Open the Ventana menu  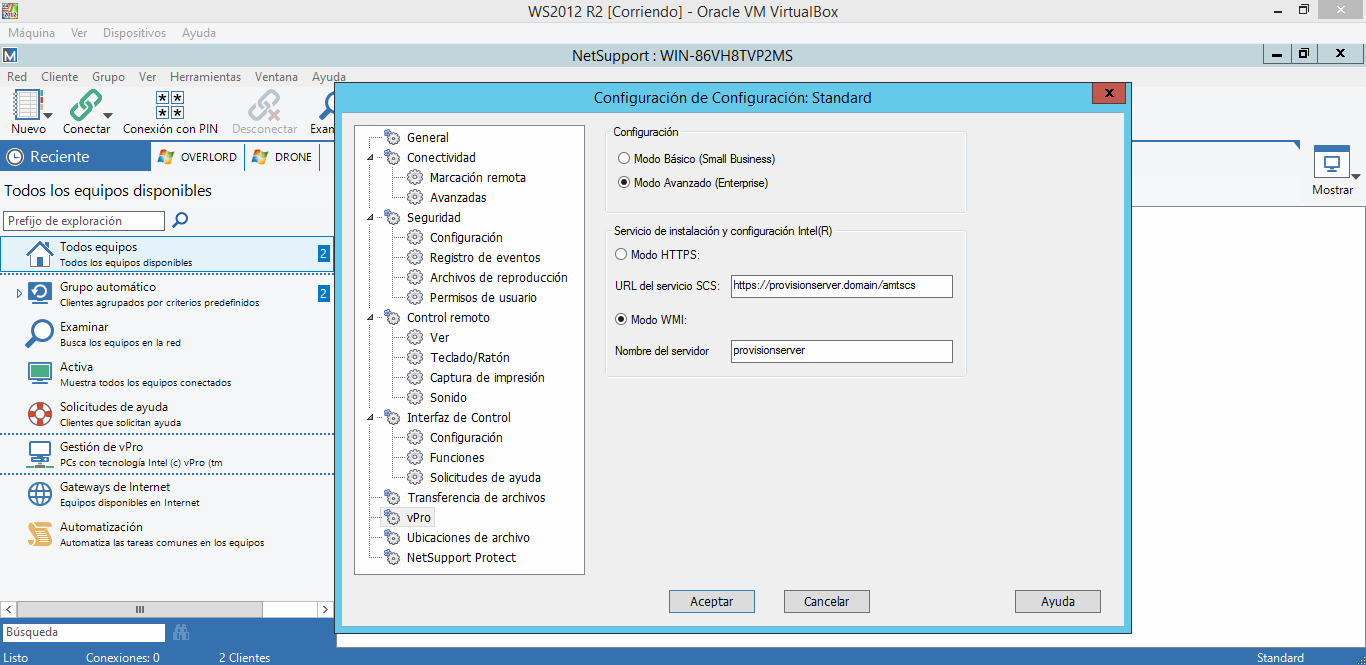pyautogui.click(x=276, y=77)
